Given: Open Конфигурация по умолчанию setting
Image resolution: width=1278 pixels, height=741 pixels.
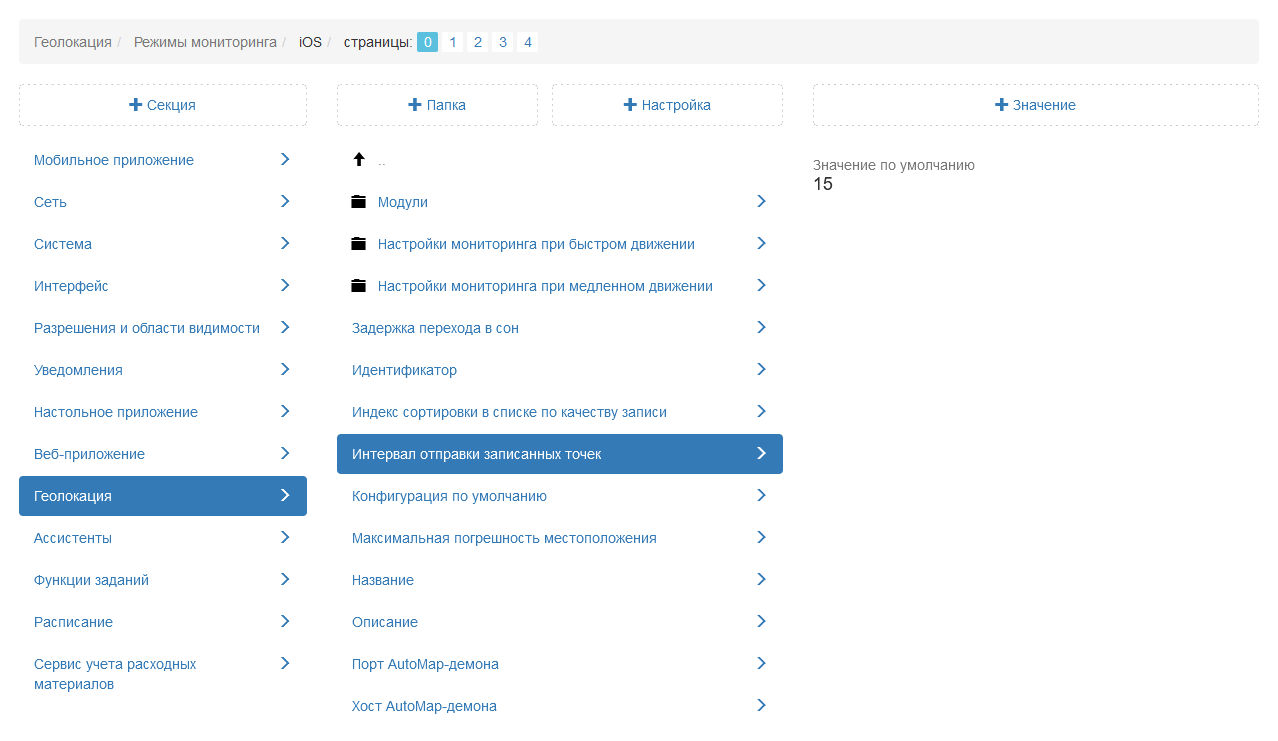Looking at the screenshot, I should tap(449, 496).
